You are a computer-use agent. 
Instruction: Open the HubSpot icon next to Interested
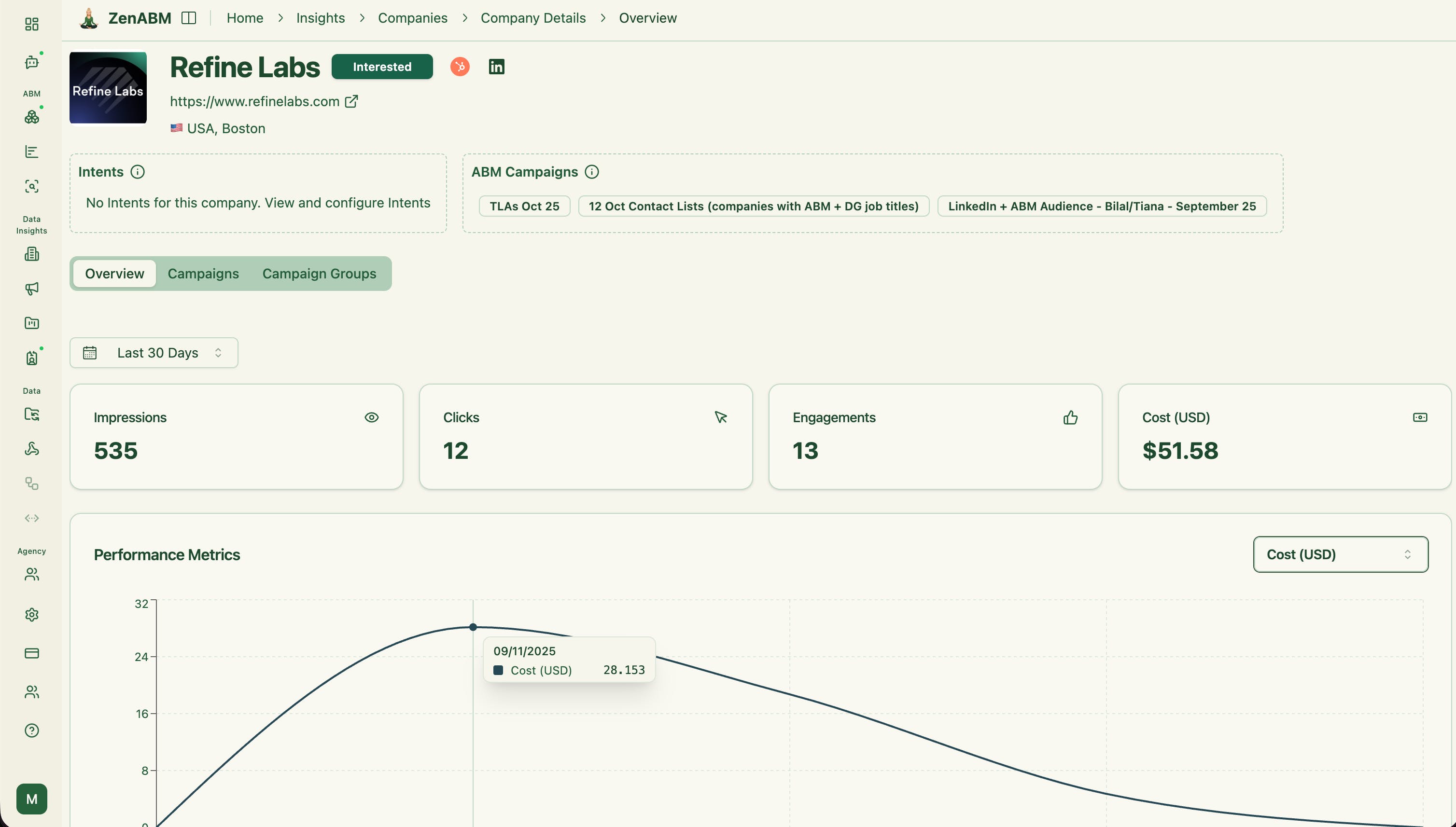click(x=460, y=67)
